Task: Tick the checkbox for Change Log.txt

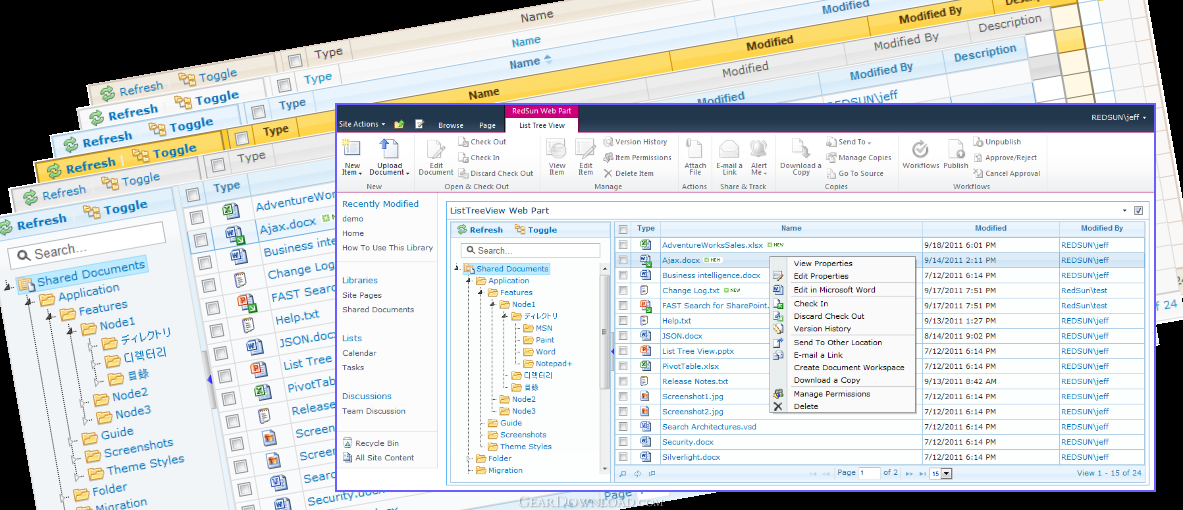Action: point(623,290)
